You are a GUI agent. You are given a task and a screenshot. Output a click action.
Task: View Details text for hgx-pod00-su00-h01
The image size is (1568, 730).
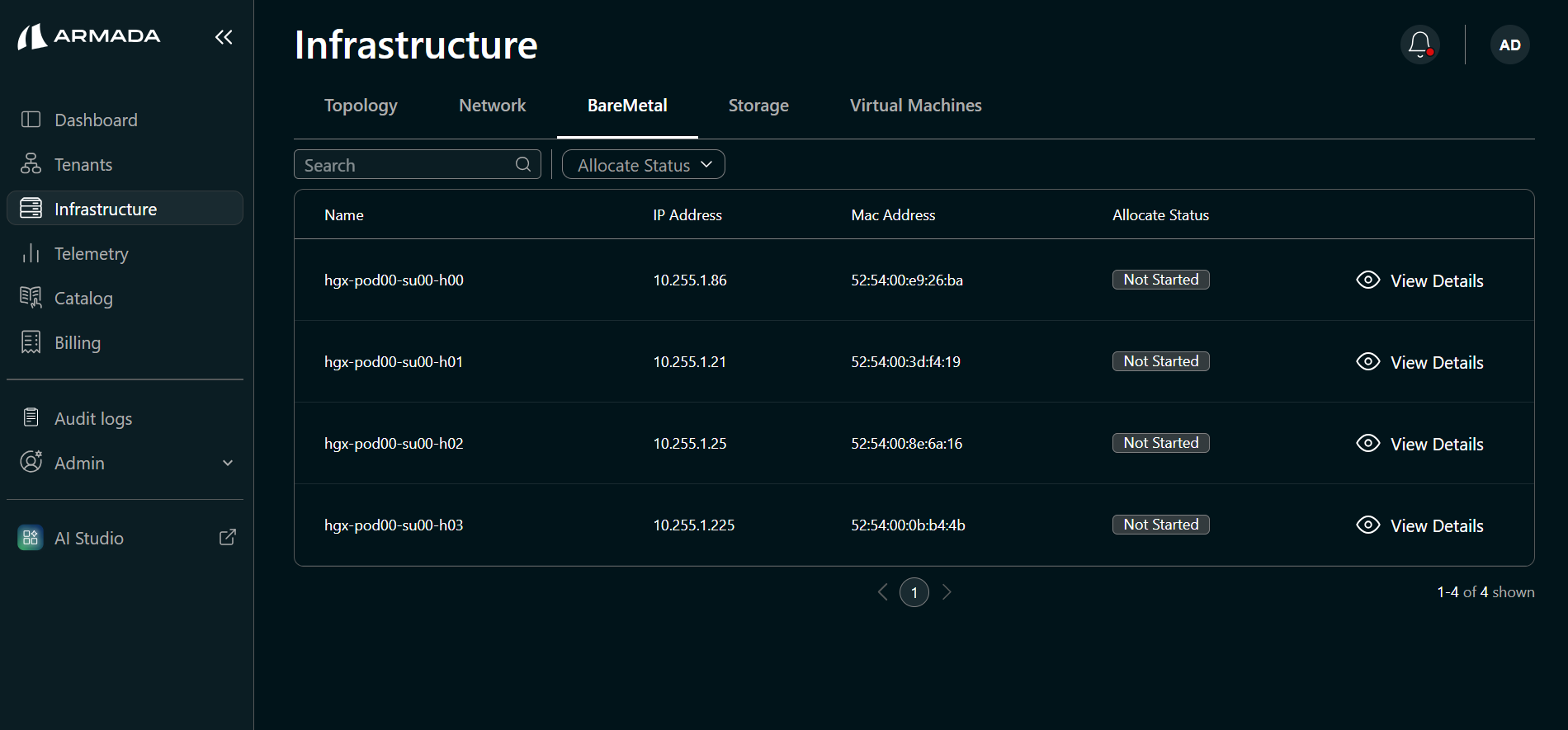[x=1437, y=362]
